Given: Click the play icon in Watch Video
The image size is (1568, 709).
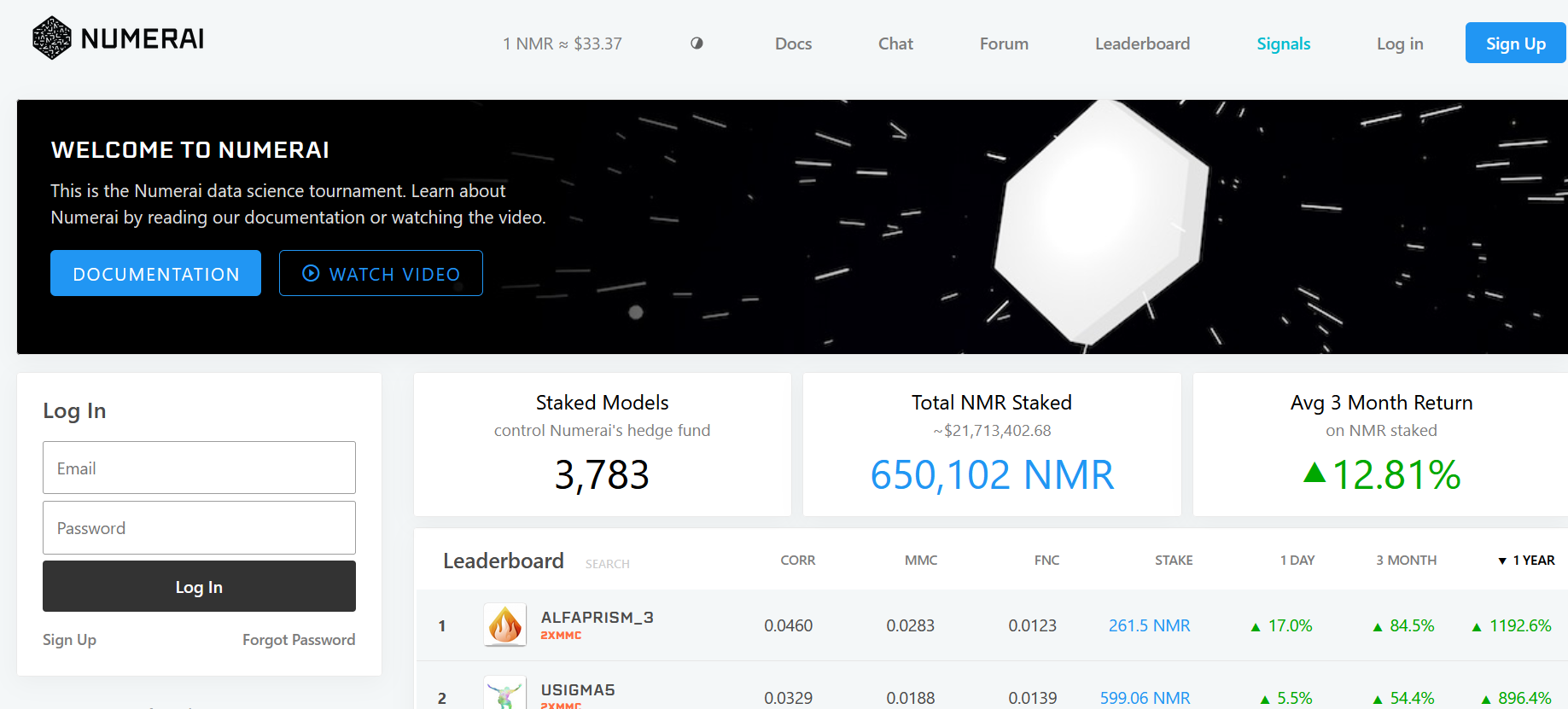Looking at the screenshot, I should point(311,273).
